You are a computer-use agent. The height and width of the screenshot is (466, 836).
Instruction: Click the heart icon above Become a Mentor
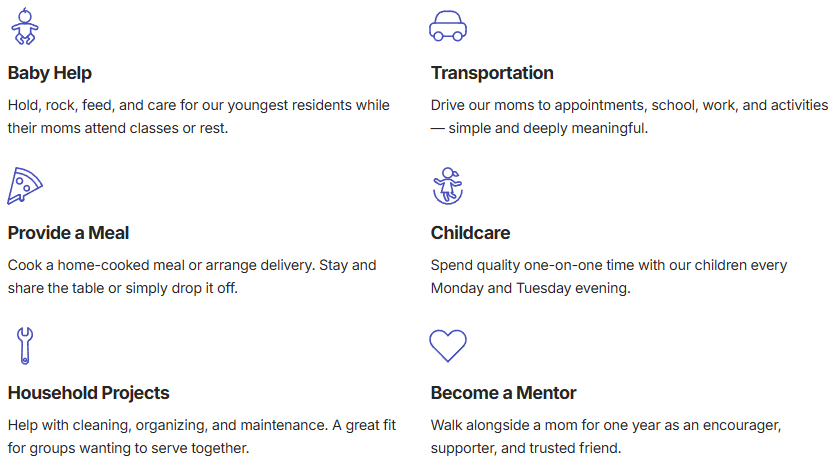click(447, 346)
